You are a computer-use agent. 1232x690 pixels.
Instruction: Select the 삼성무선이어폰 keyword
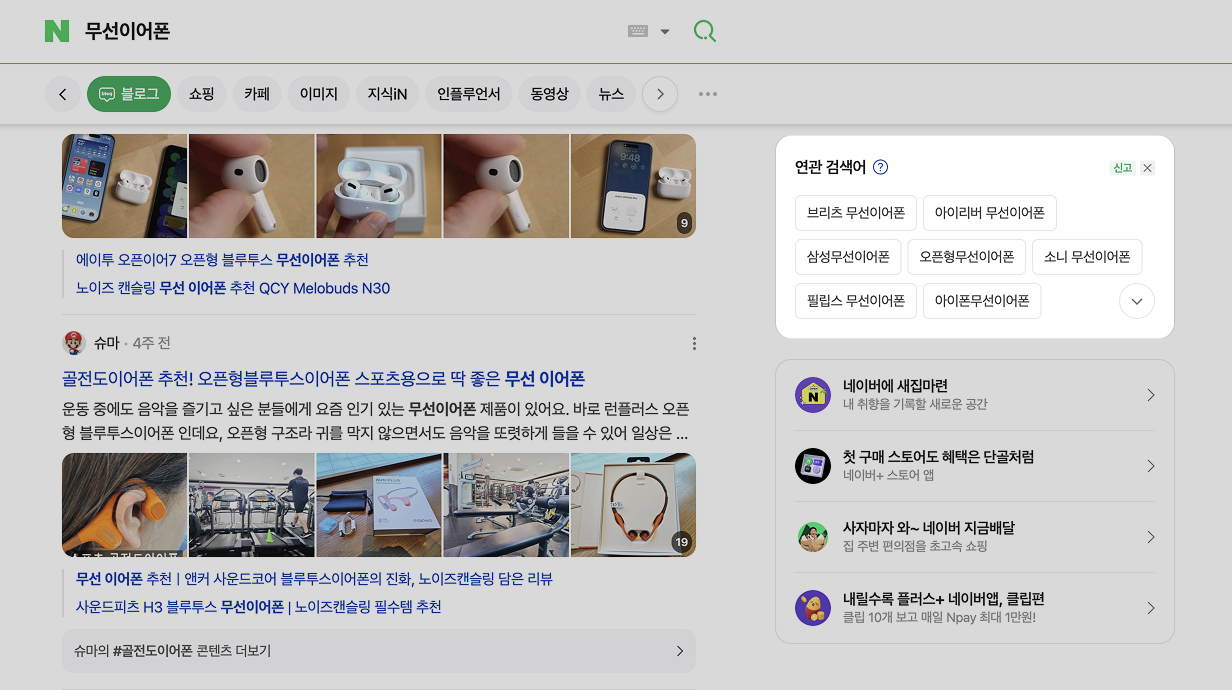[848, 257]
